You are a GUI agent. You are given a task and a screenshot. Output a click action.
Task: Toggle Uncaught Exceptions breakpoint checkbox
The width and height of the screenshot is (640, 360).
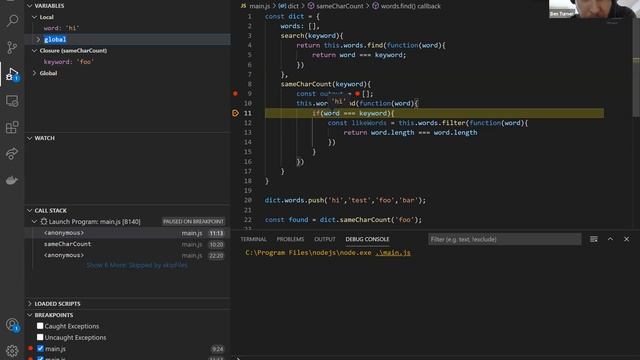[x=40, y=337]
